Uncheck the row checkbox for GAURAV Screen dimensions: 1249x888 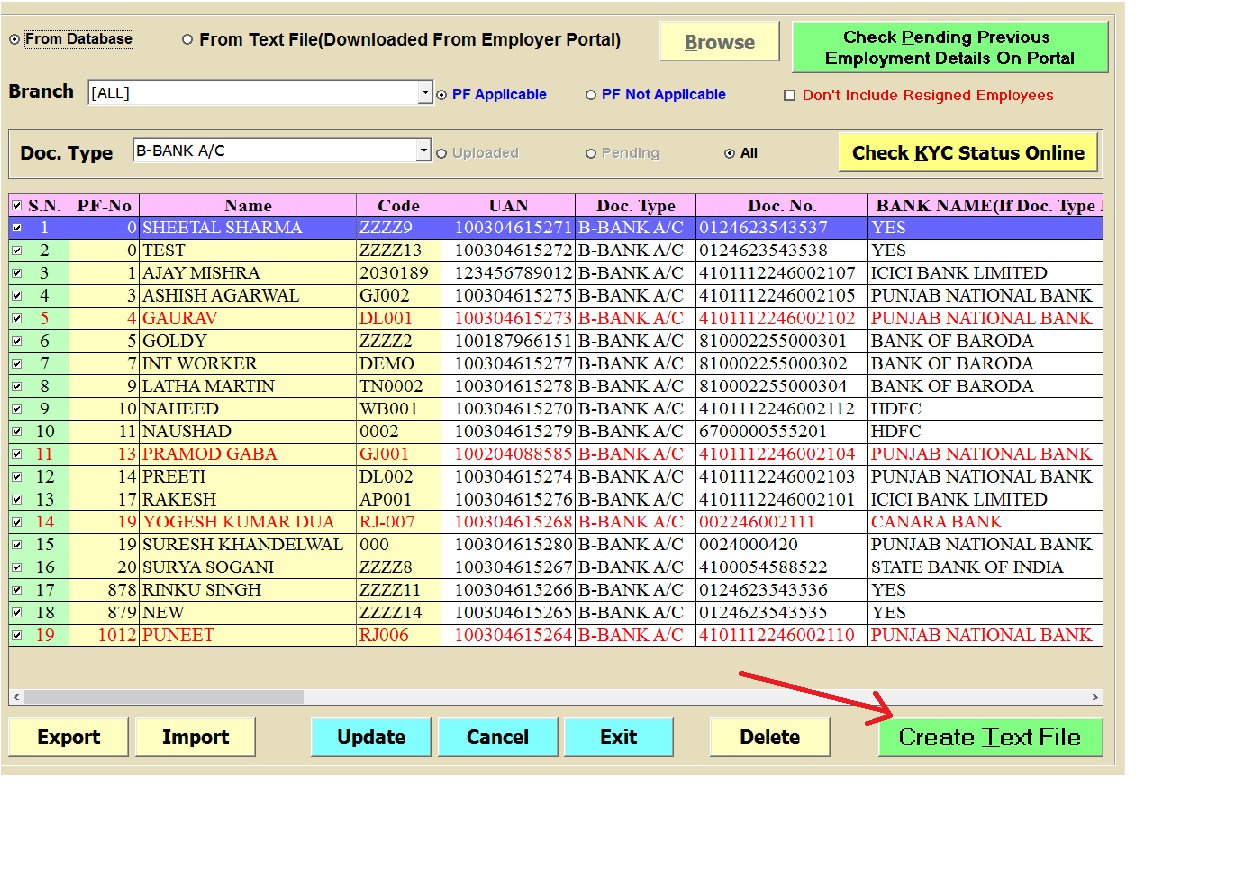click(16, 318)
